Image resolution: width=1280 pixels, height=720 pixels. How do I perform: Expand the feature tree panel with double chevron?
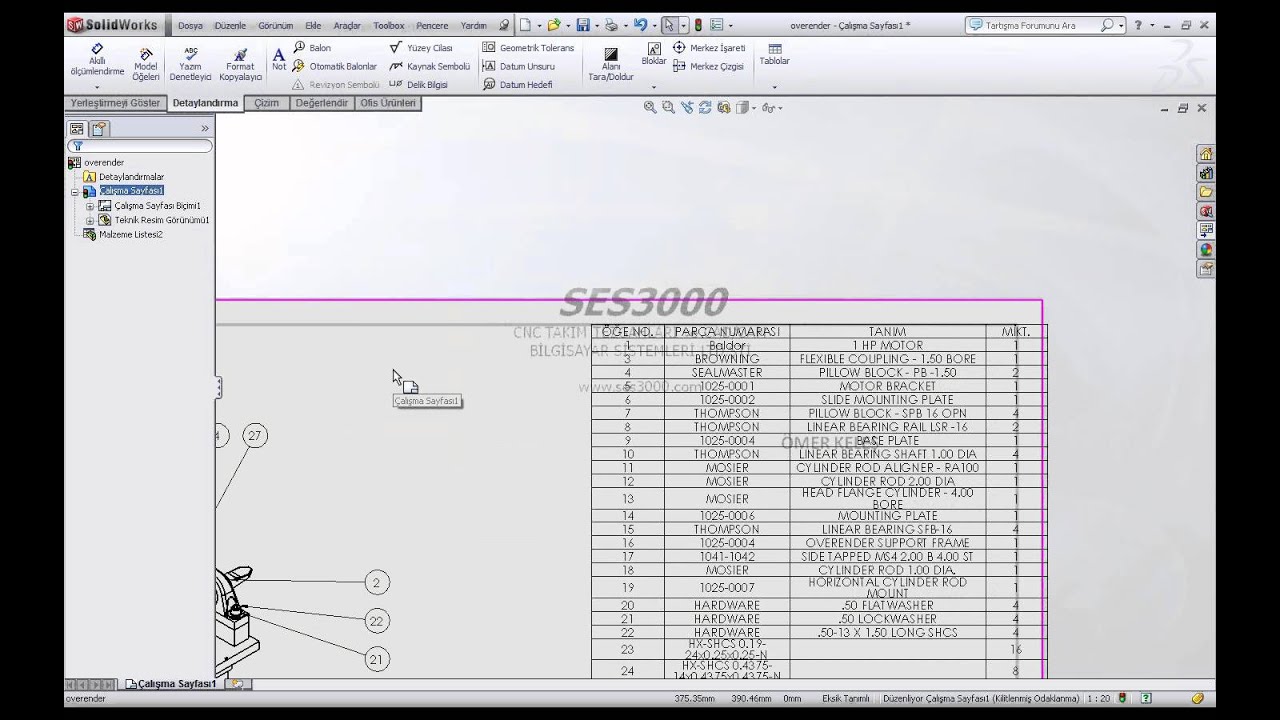click(205, 129)
